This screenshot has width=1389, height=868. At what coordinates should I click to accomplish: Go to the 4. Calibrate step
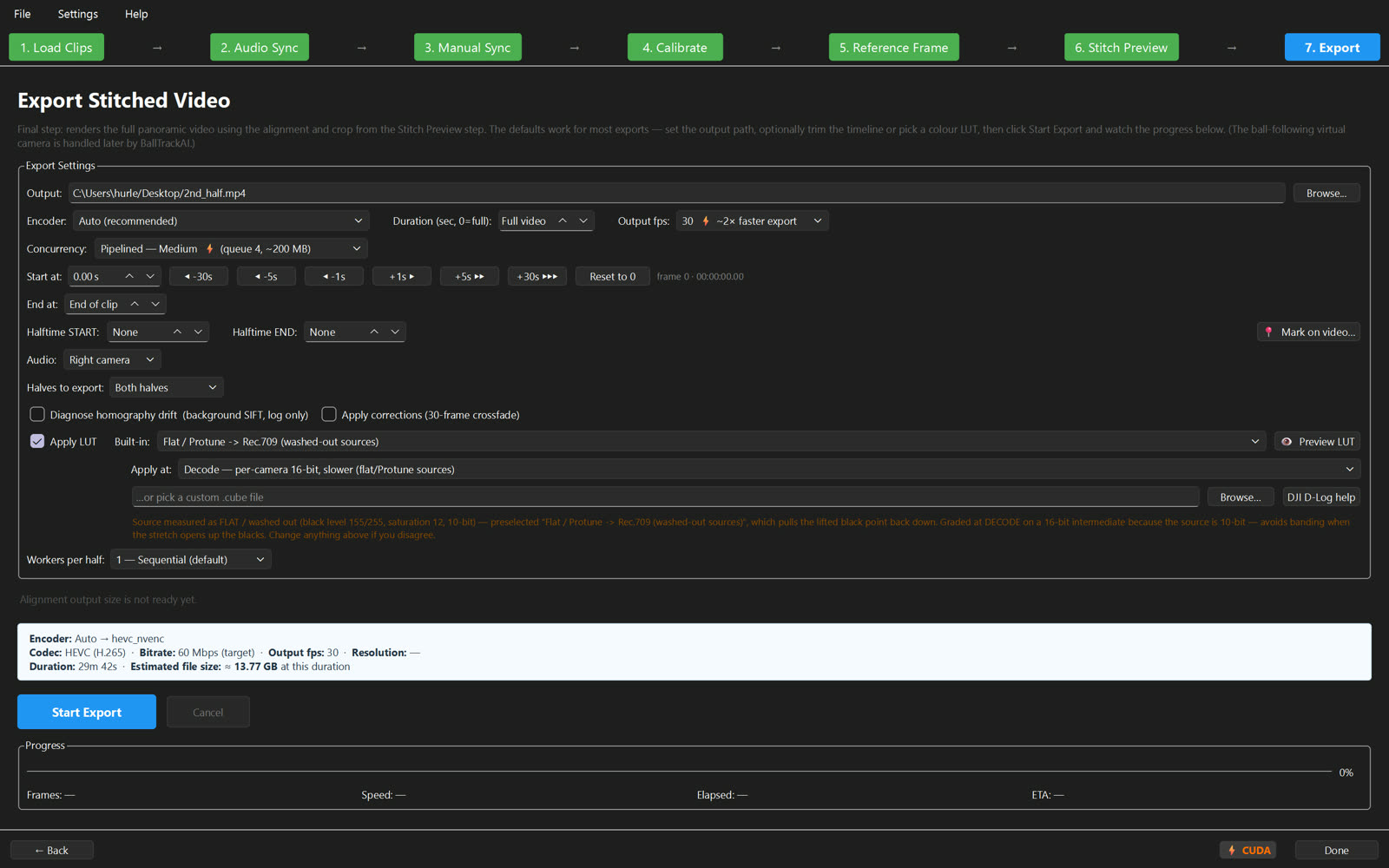(x=675, y=47)
